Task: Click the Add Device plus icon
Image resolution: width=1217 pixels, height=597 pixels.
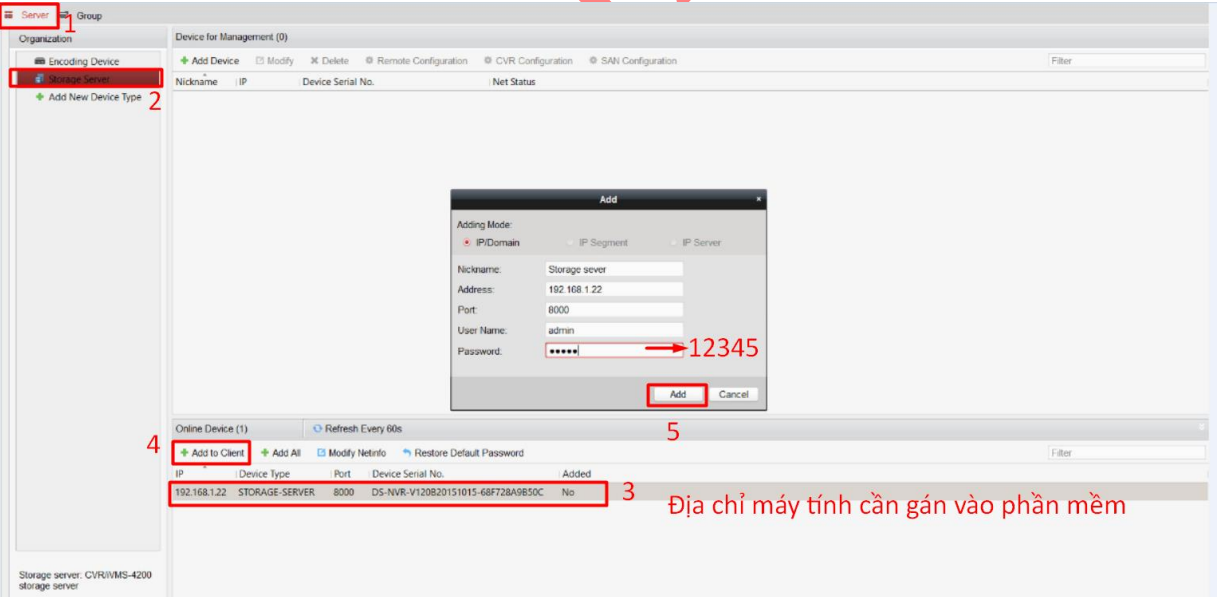Action: coord(184,61)
